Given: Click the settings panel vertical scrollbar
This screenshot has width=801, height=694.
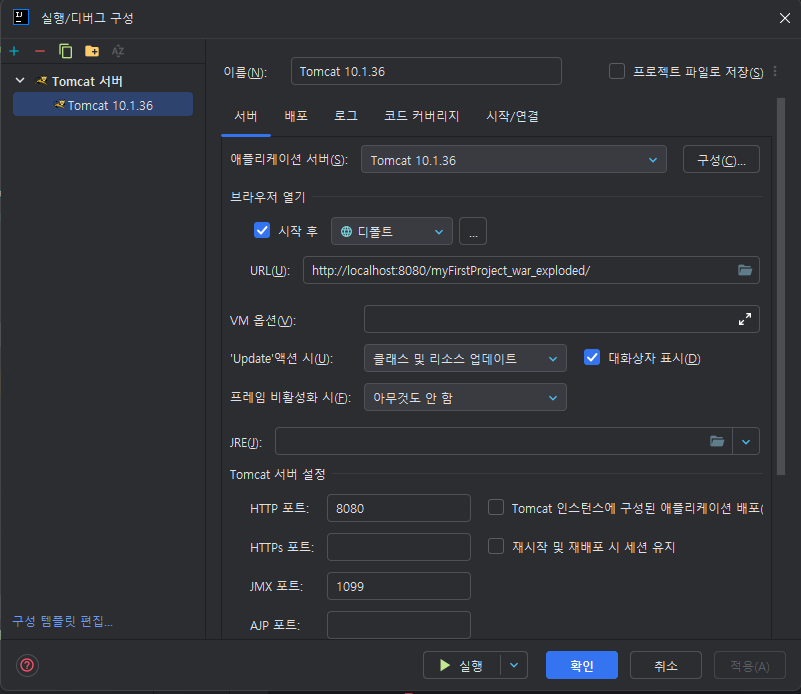Looking at the screenshot, I should click(x=781, y=286).
